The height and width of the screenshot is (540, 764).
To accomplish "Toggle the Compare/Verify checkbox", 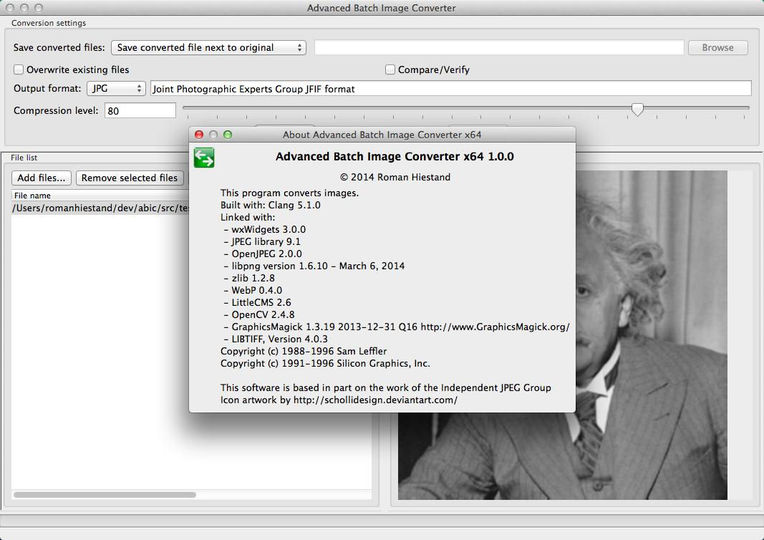I will click(x=390, y=70).
